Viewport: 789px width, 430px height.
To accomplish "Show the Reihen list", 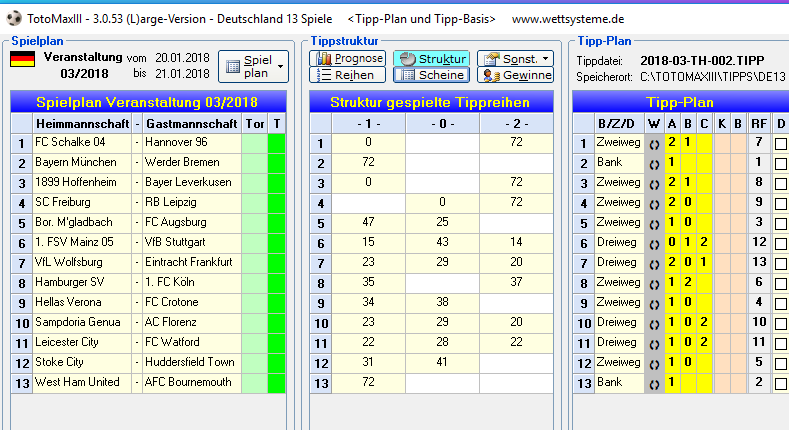I will click(348, 75).
